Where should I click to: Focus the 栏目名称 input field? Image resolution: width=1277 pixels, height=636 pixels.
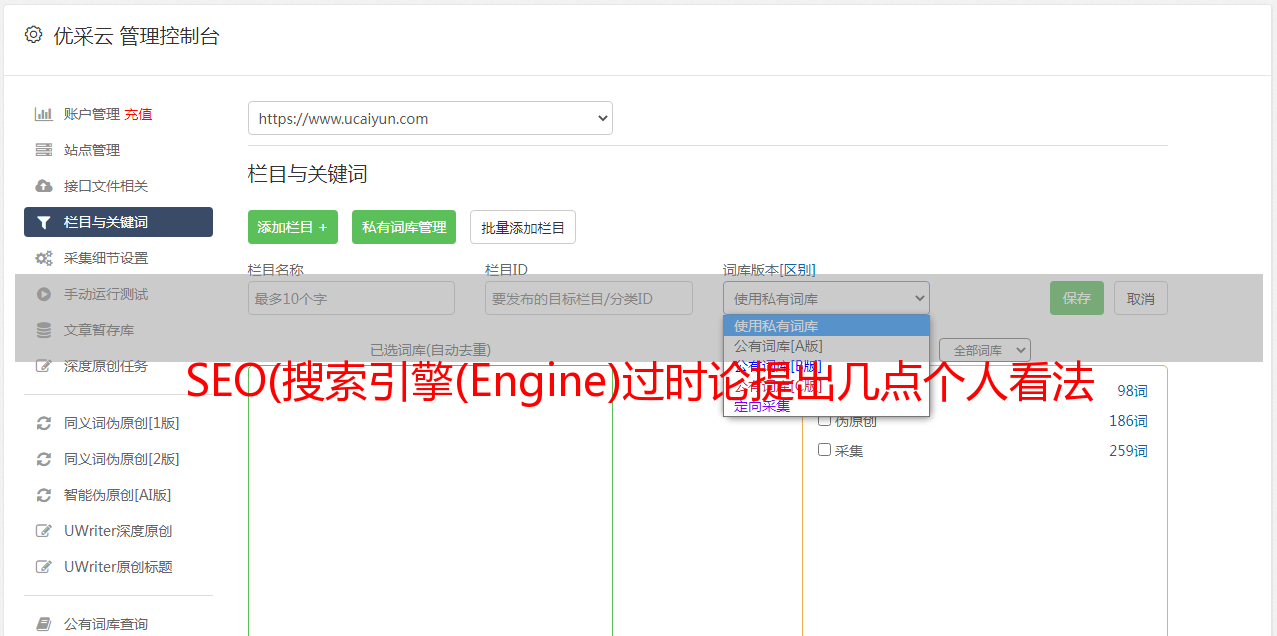click(351, 298)
